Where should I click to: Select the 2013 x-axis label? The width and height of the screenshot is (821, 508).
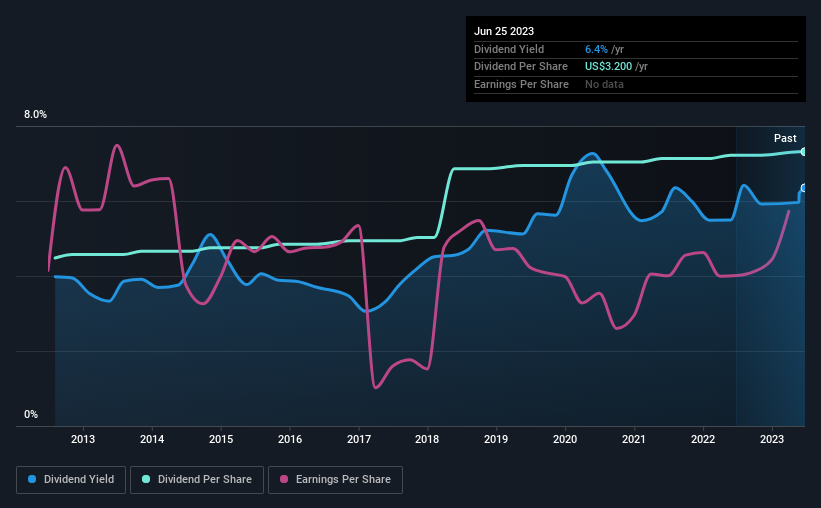(x=83, y=439)
